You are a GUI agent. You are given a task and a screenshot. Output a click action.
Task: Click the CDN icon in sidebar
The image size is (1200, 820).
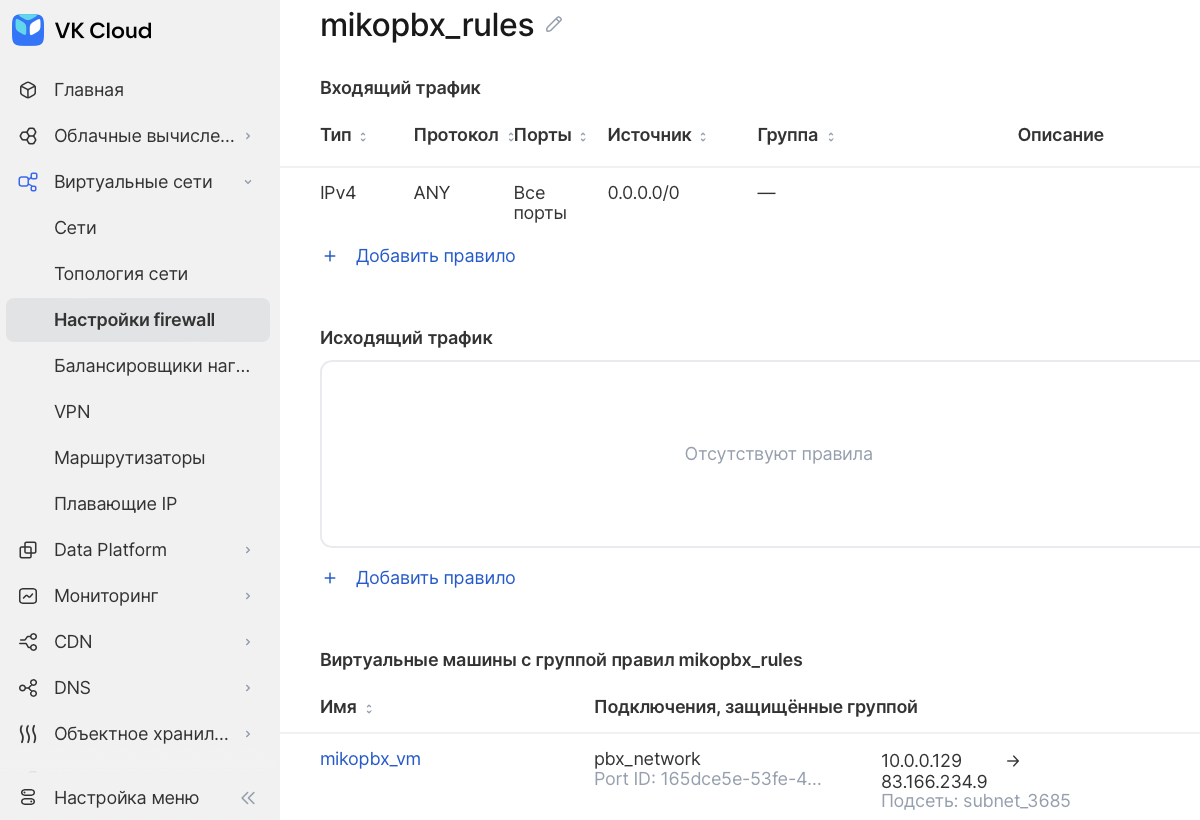[28, 642]
